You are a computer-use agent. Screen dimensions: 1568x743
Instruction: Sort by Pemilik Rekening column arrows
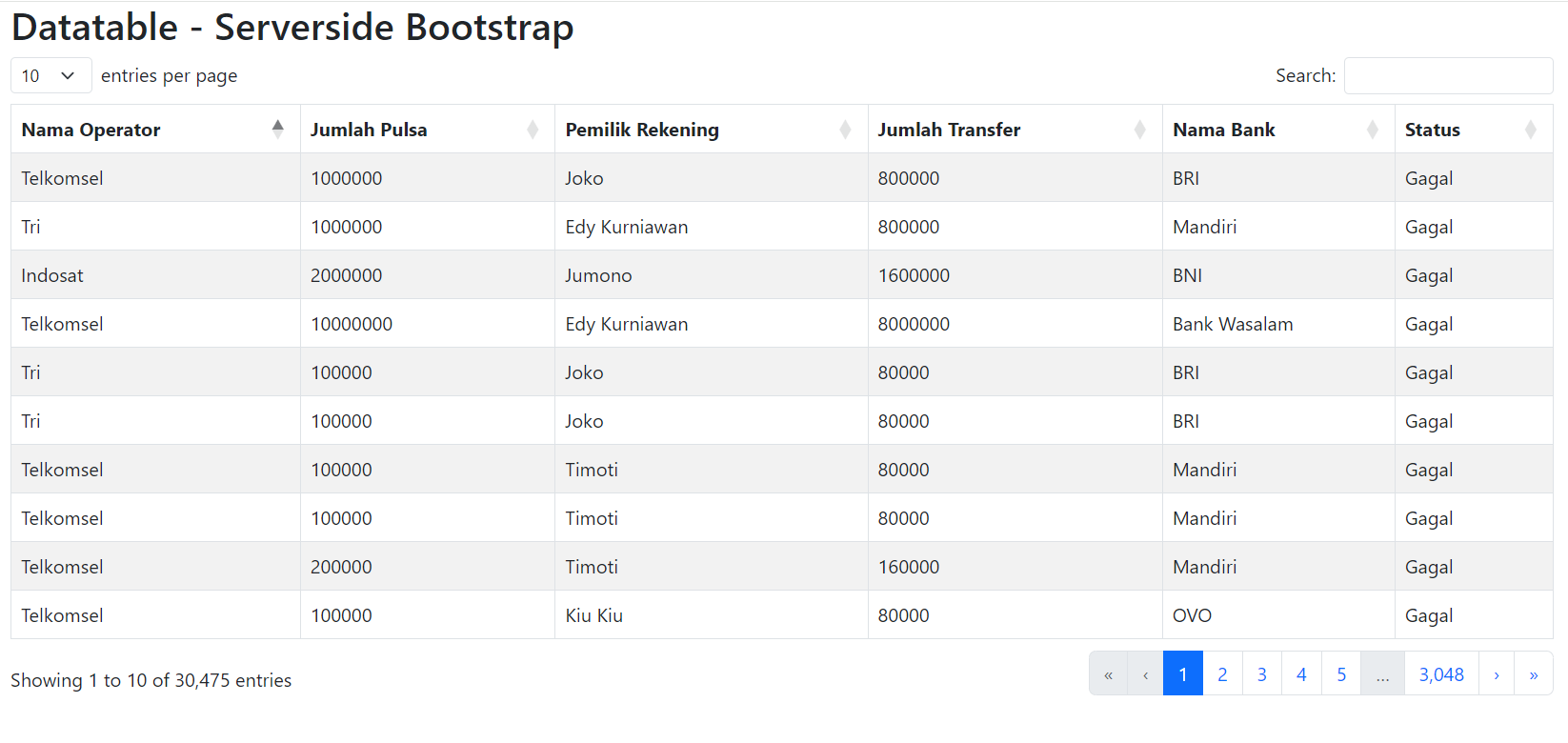pos(845,130)
